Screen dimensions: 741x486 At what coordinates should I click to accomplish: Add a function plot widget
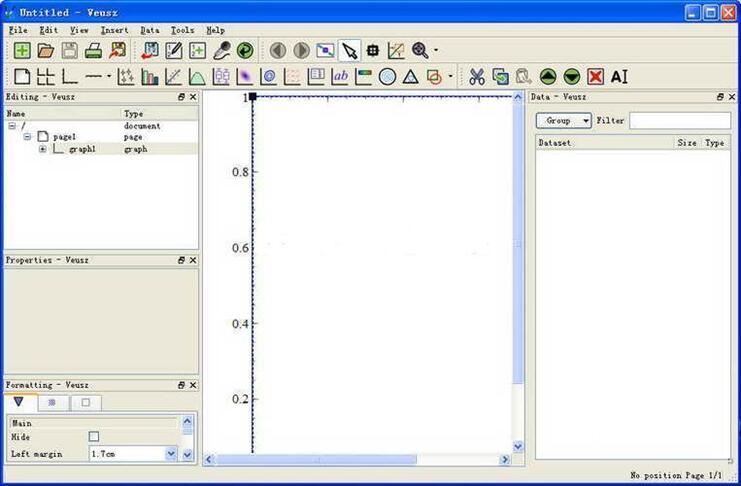[197, 77]
